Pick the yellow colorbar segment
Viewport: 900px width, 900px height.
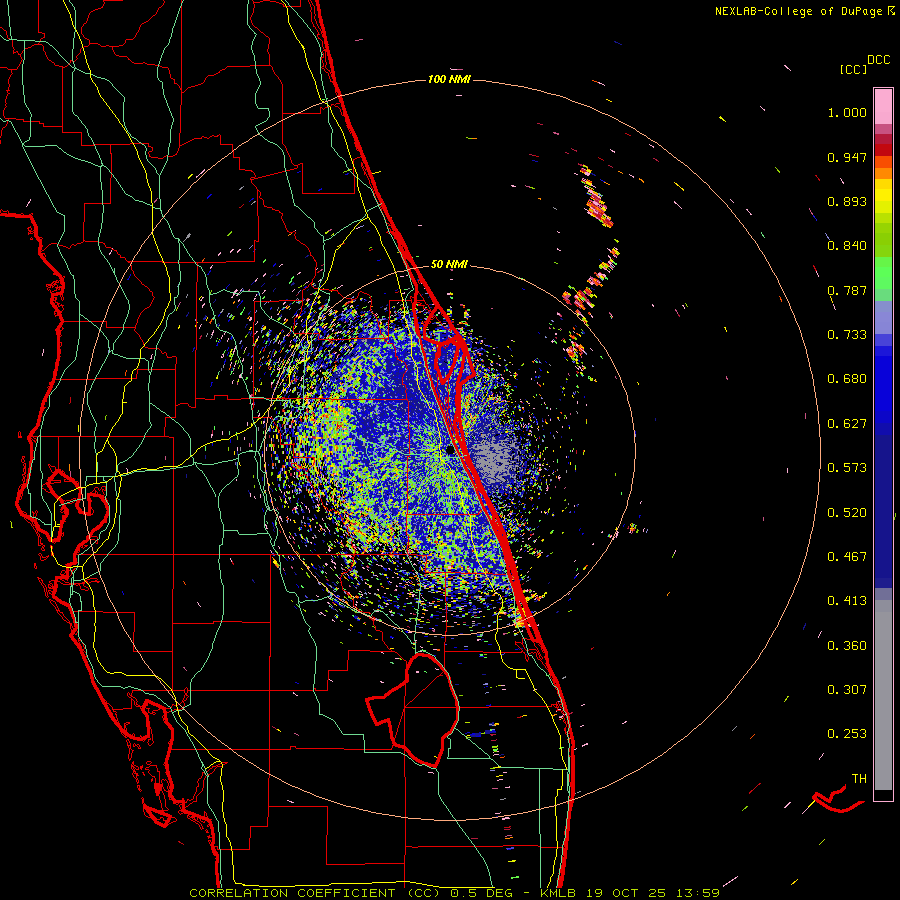pyautogui.click(x=883, y=196)
